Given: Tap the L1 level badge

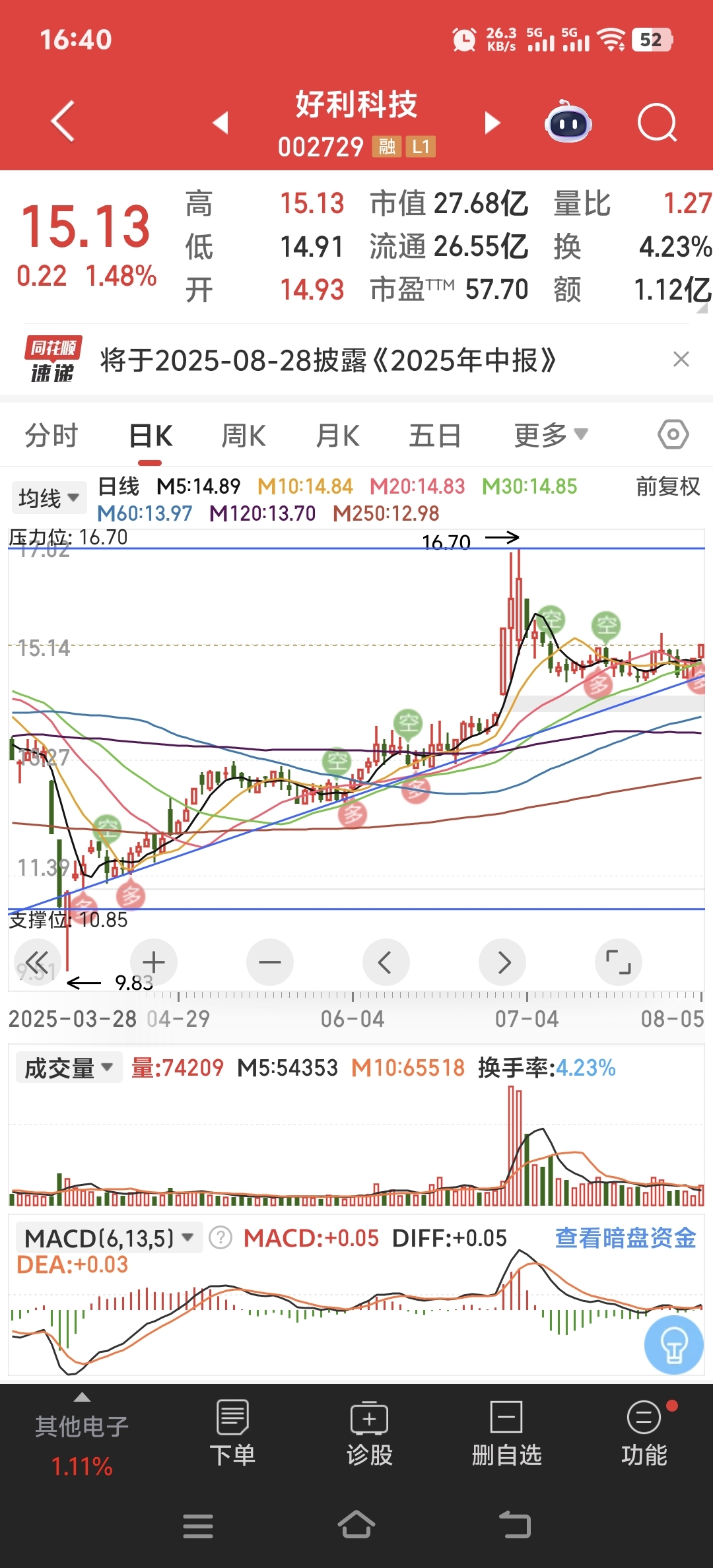Looking at the screenshot, I should (421, 147).
